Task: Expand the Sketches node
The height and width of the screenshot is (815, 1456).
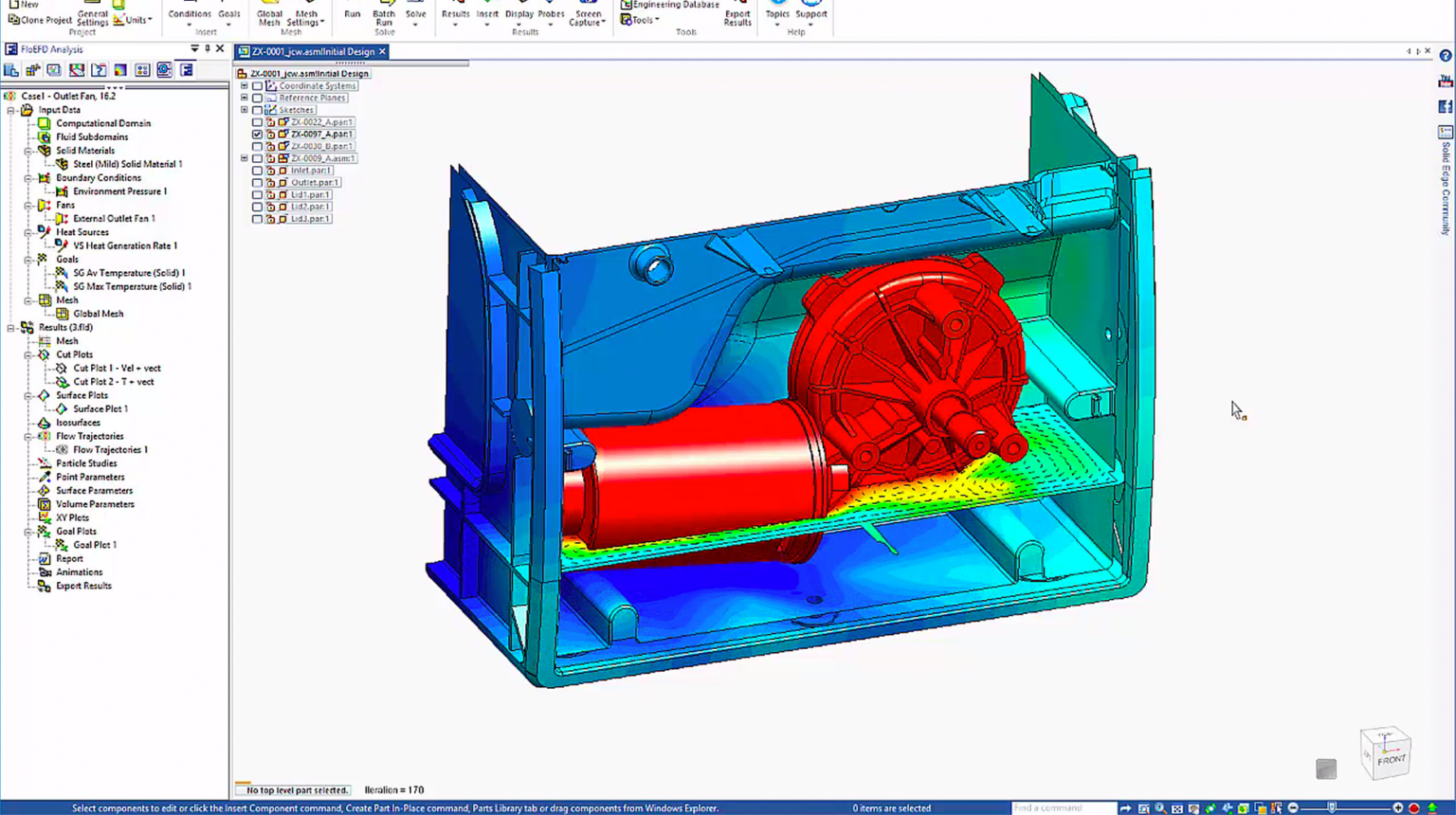Action: 244,109
